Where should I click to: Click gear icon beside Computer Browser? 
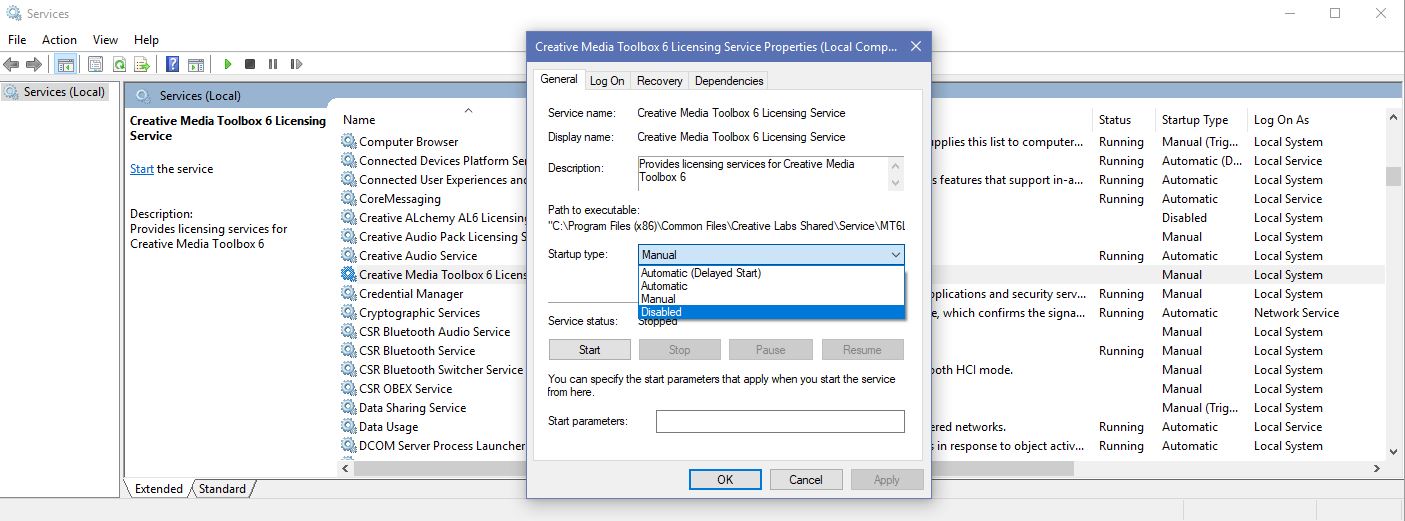tap(348, 142)
